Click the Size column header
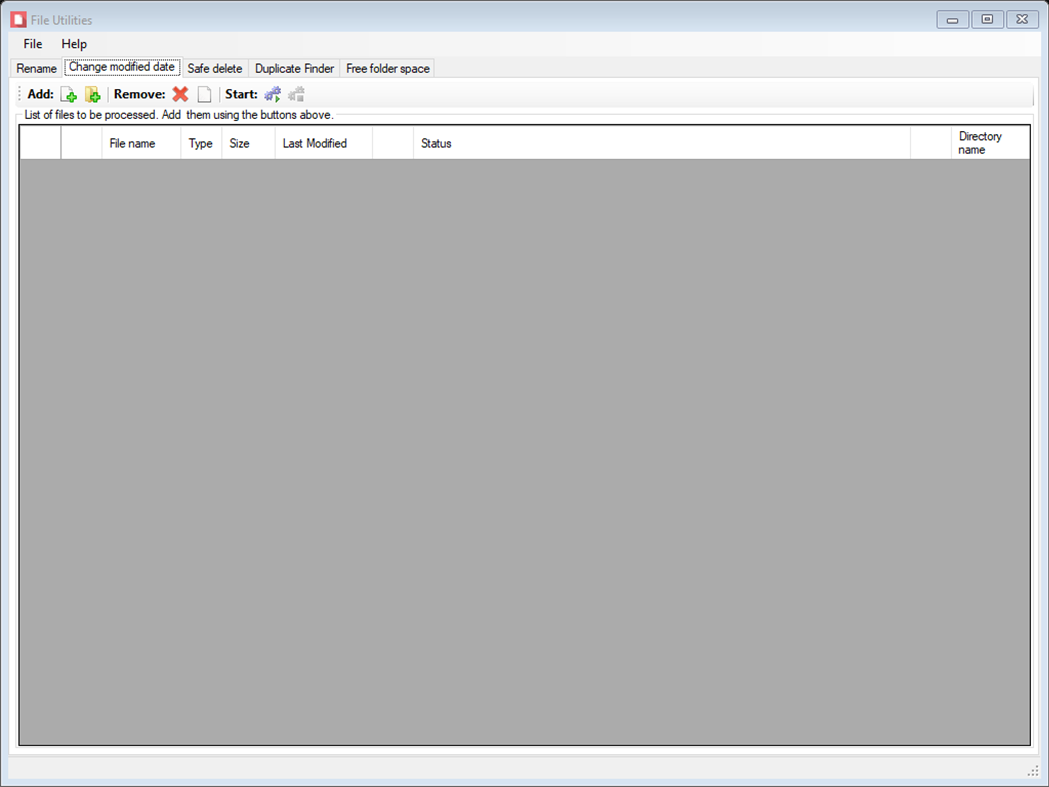The image size is (1049, 787). coord(239,143)
